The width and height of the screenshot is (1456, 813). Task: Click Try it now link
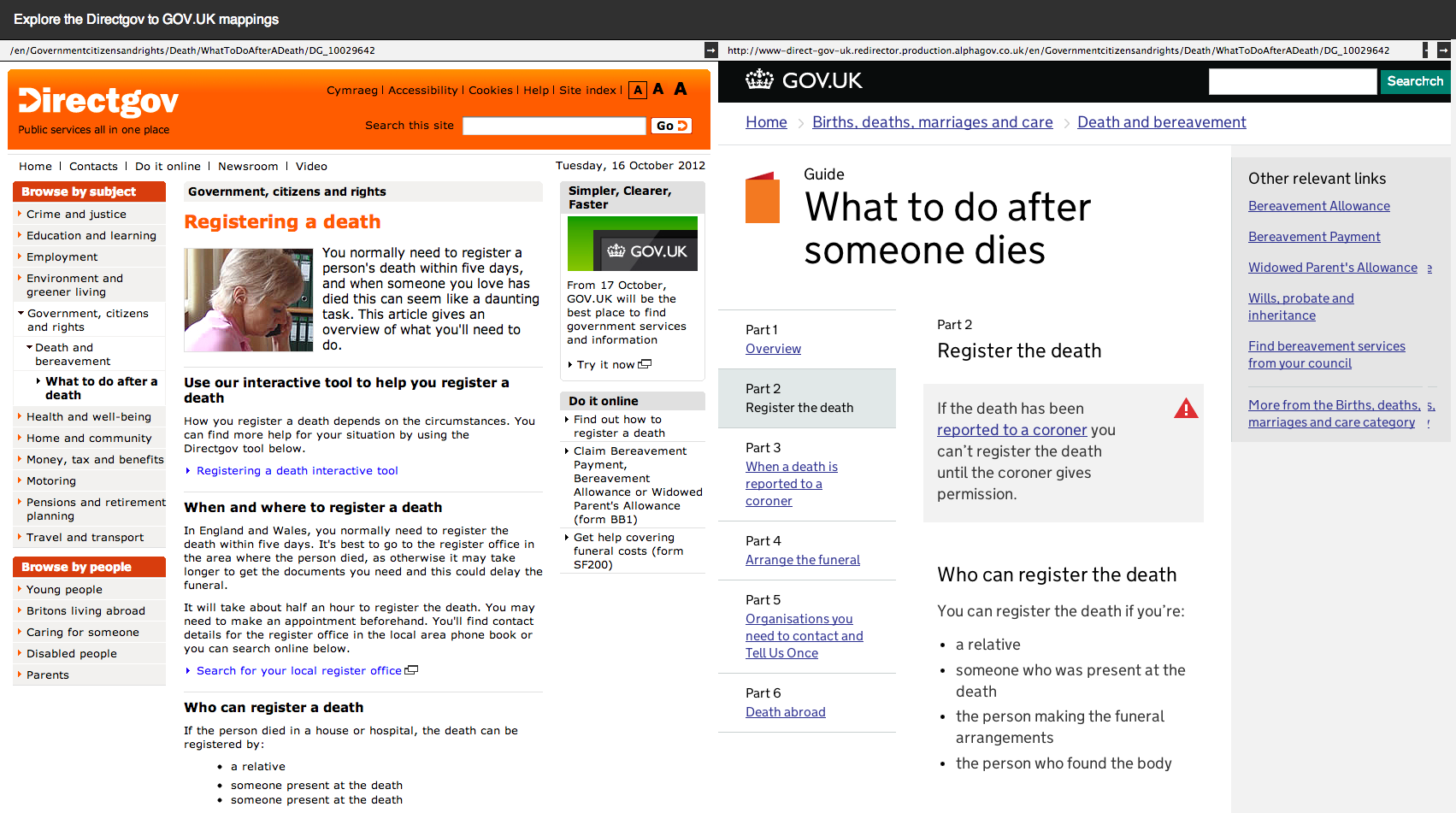pos(606,365)
